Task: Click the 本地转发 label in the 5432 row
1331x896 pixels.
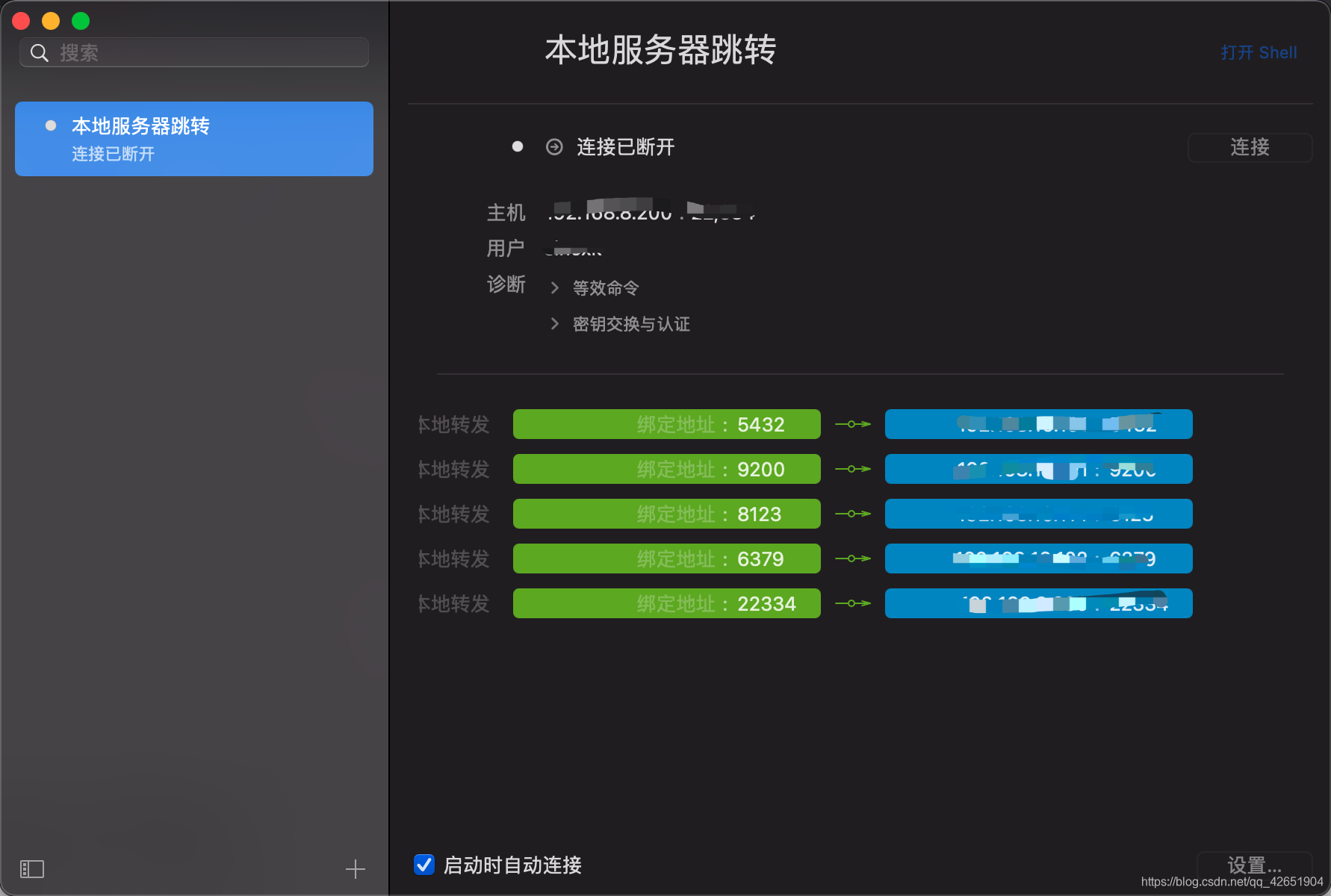Action: (453, 424)
